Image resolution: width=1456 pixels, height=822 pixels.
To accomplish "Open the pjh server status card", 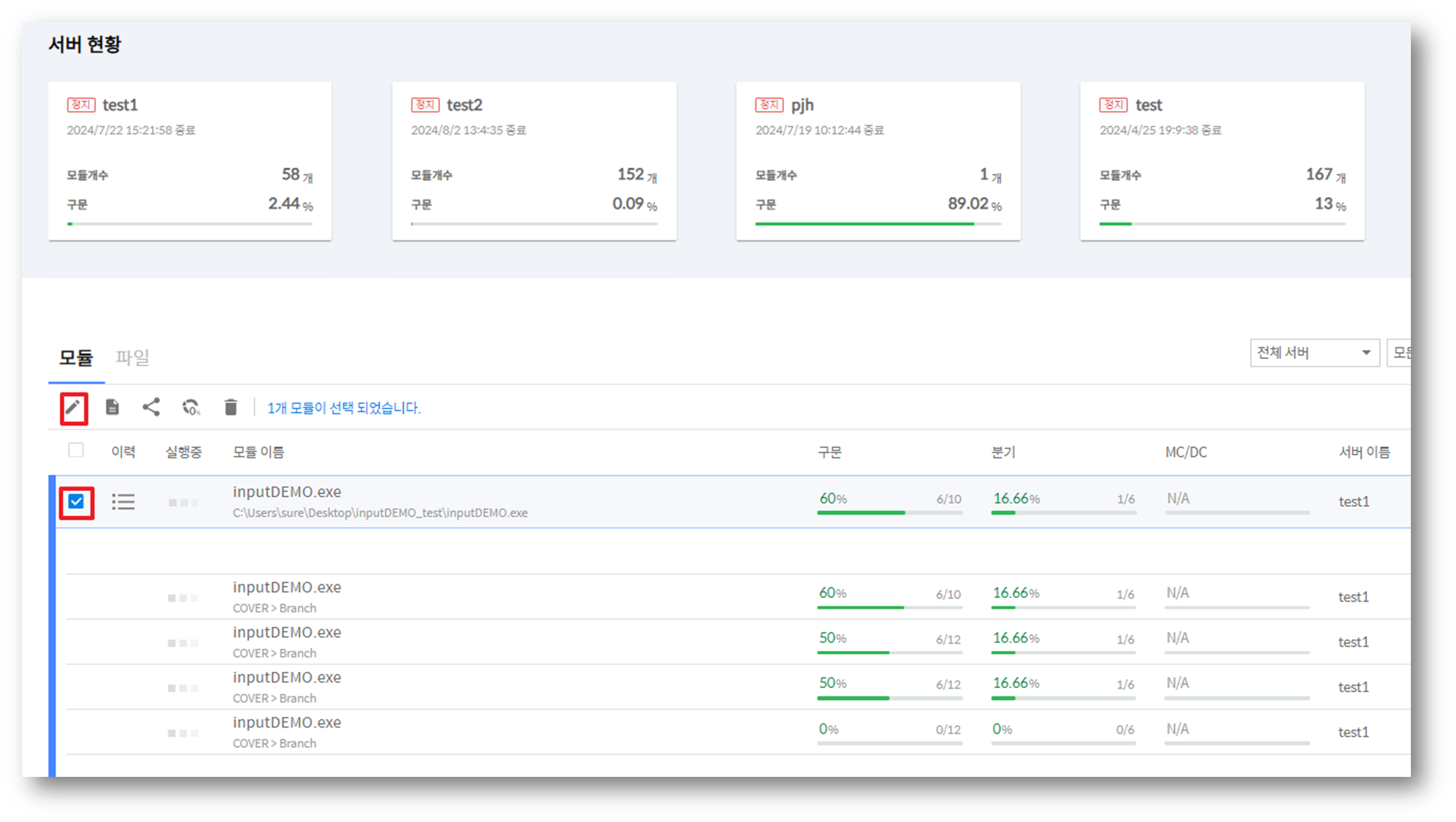I will (x=878, y=161).
